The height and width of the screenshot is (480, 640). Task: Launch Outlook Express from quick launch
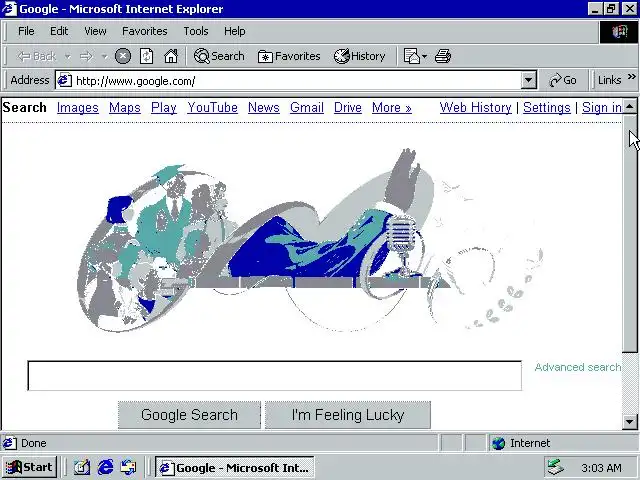click(129, 467)
